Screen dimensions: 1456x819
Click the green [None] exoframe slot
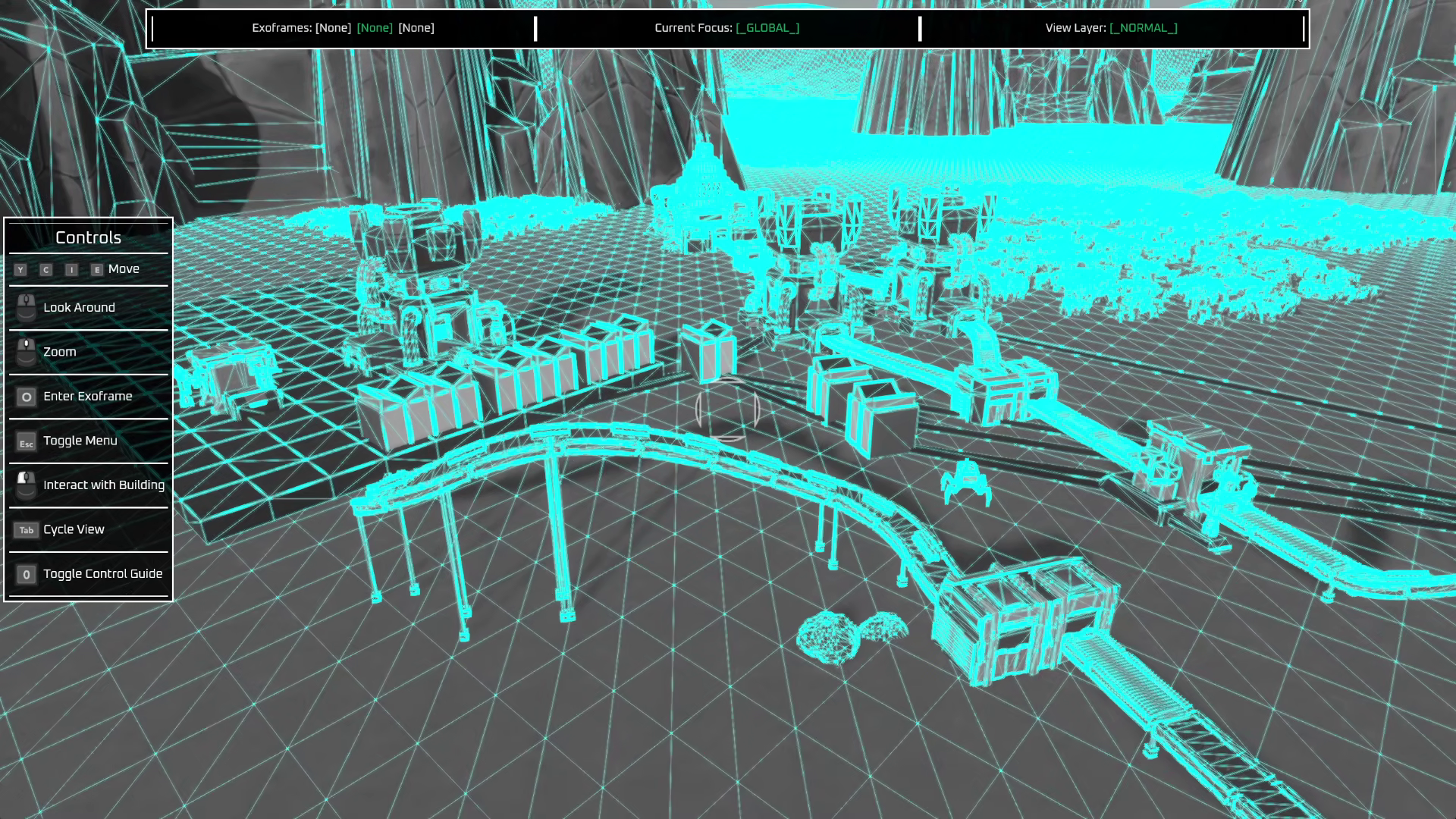pyautogui.click(x=375, y=28)
